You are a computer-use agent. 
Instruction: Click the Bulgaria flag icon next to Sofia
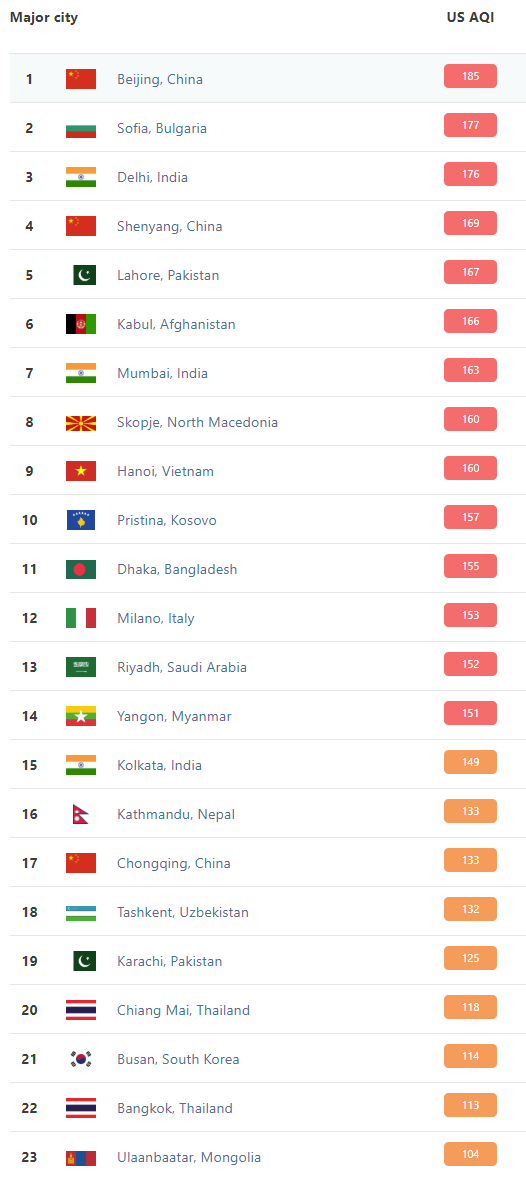pyautogui.click(x=80, y=128)
